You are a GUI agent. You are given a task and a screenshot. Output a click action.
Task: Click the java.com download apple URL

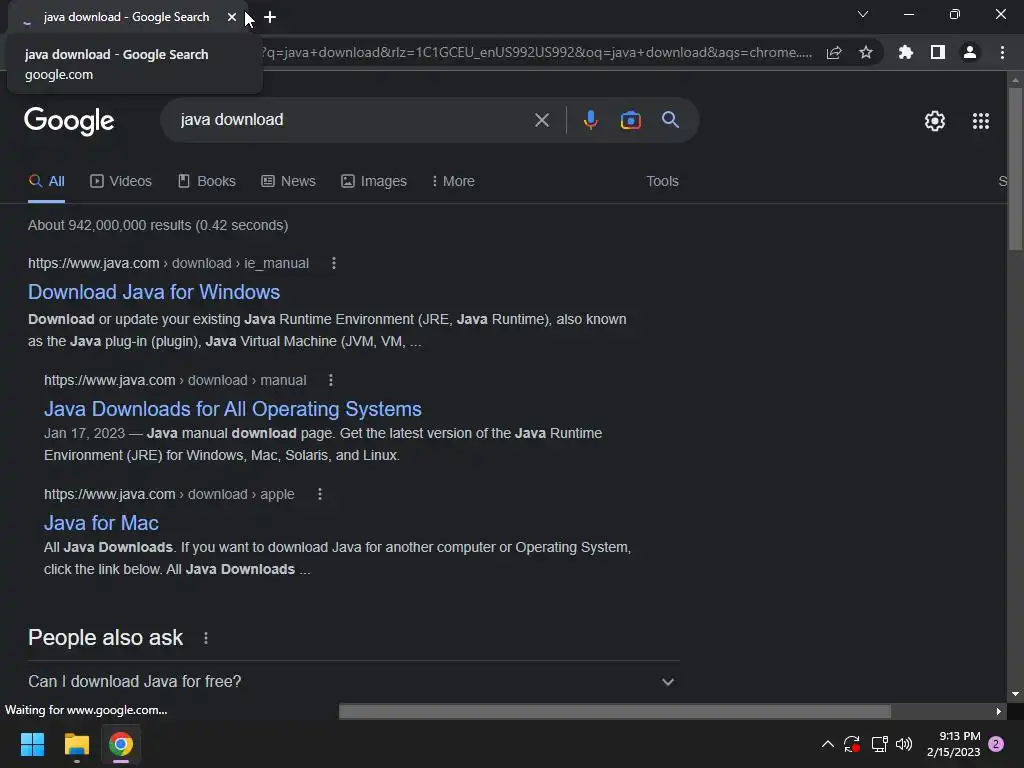(169, 494)
